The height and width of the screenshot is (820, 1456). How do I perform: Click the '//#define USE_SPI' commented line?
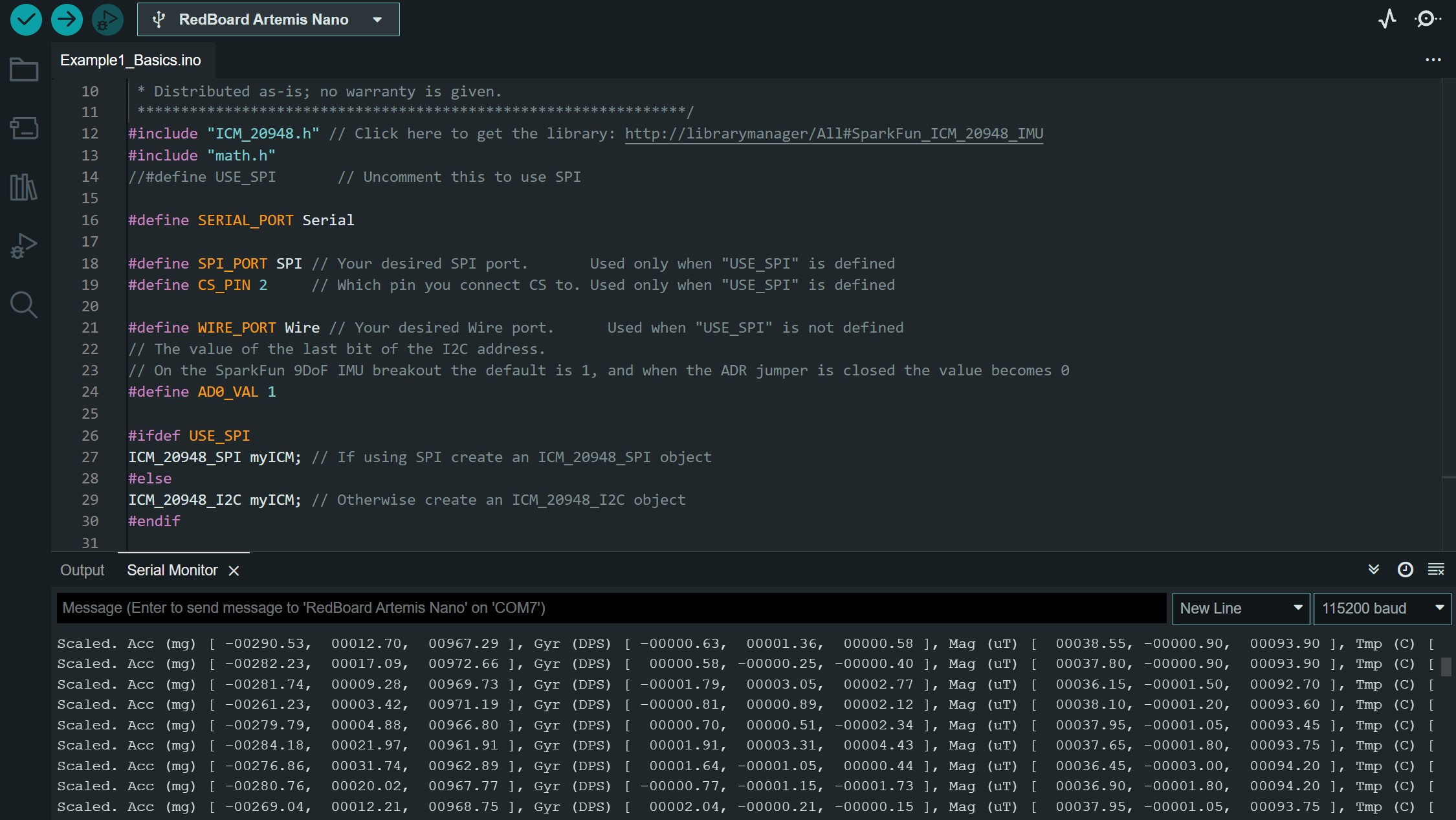tap(354, 177)
